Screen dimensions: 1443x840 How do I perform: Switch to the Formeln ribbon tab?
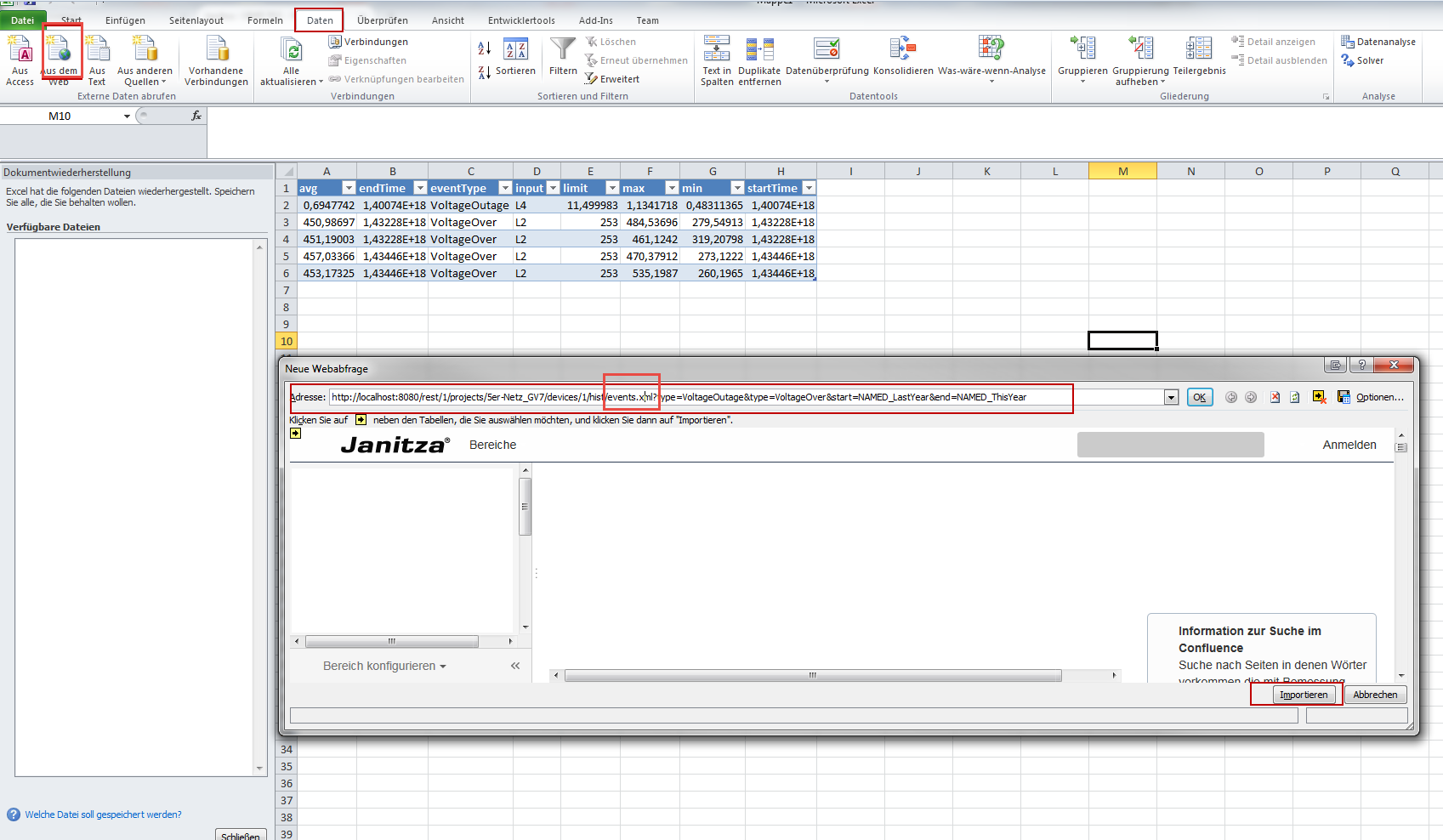click(265, 20)
